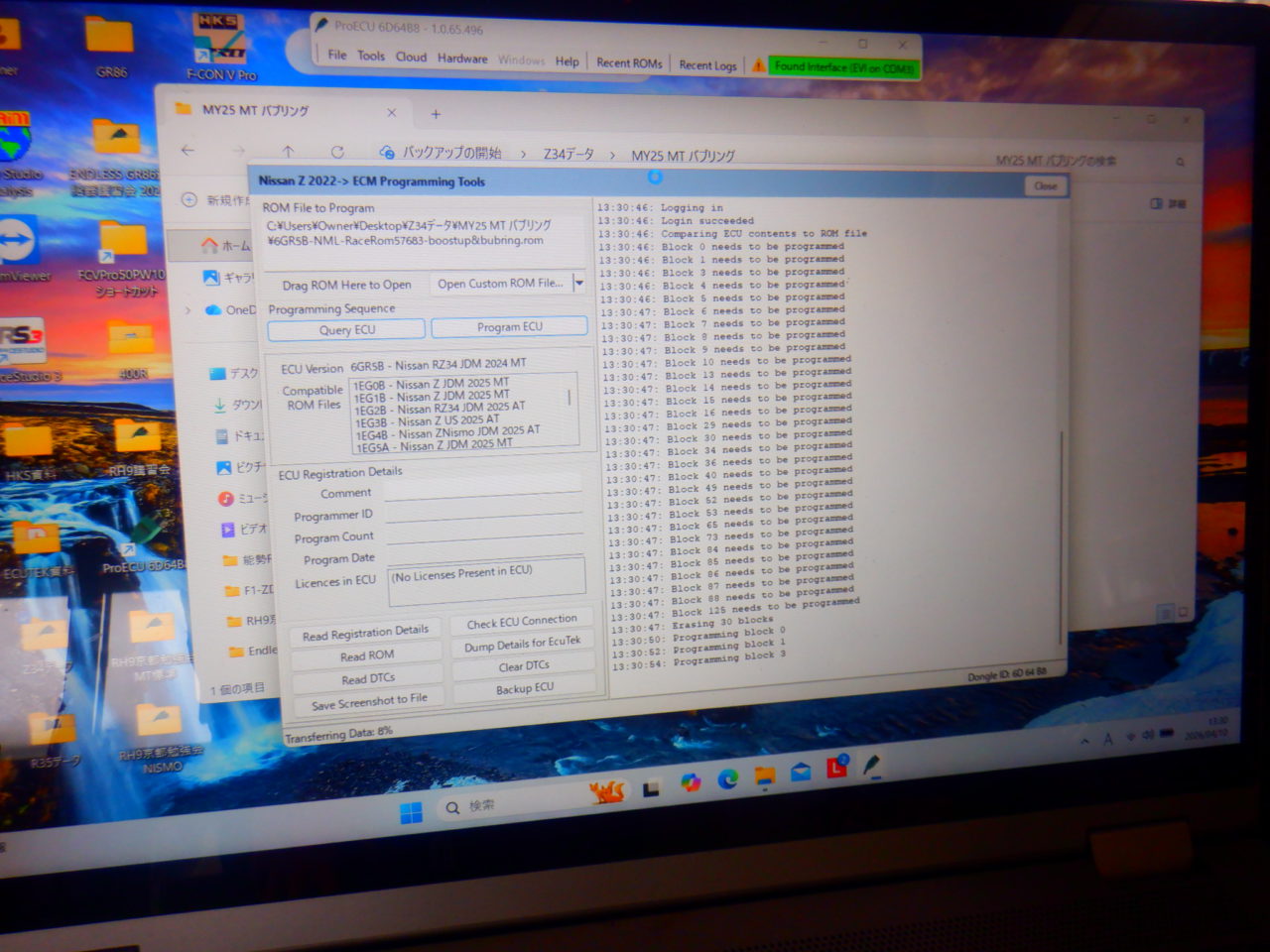Click the Comment input field
Screen dimensions: 1270x952
click(x=482, y=491)
